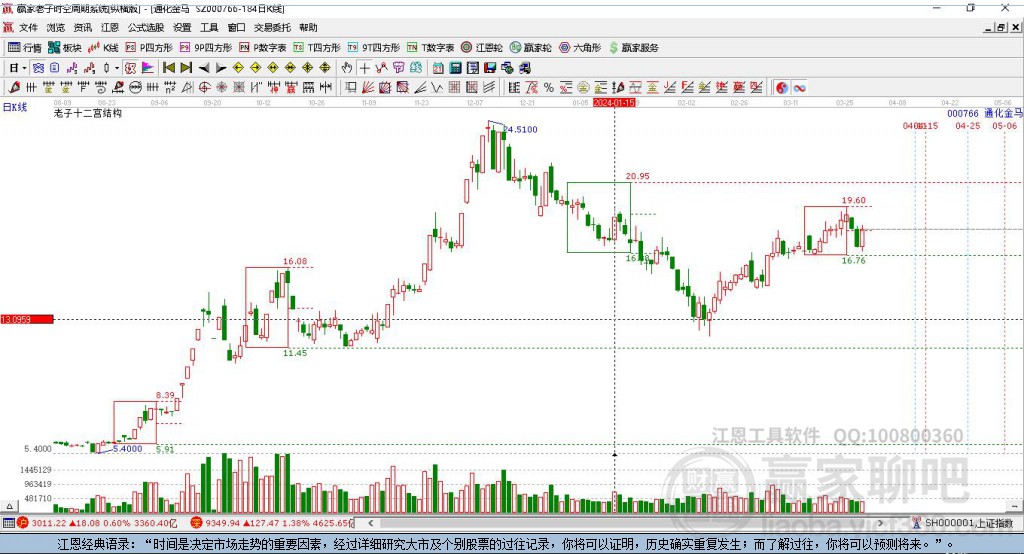1024x554 pixels.
Task: Click the floppy disk save icon
Action: 490,67
